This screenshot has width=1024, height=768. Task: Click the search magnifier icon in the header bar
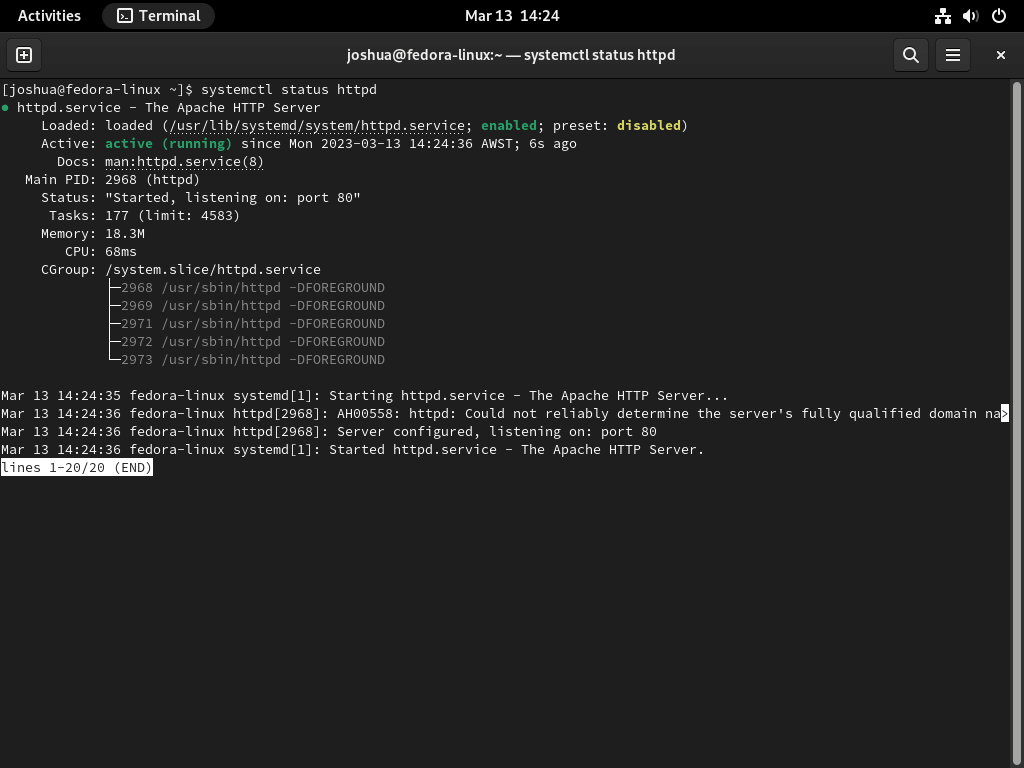point(910,55)
